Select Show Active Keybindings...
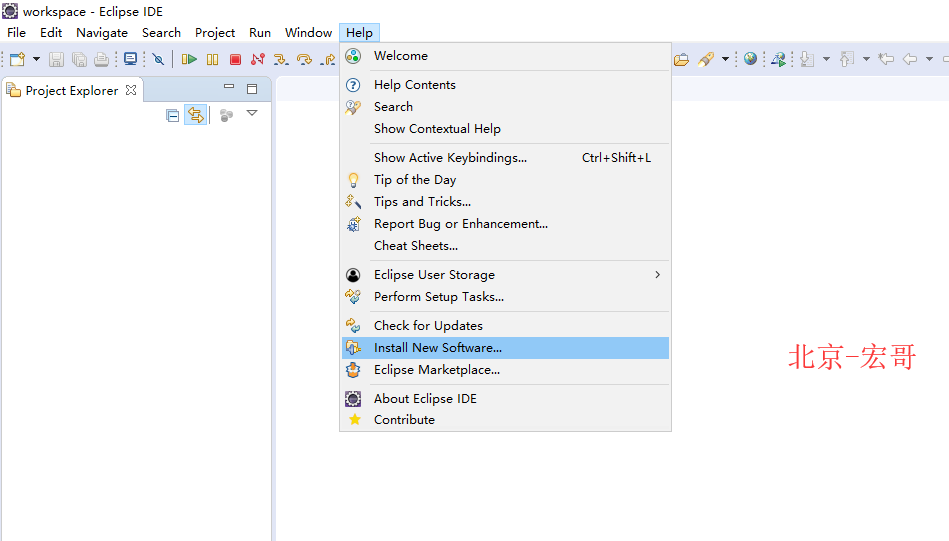 coord(505,158)
